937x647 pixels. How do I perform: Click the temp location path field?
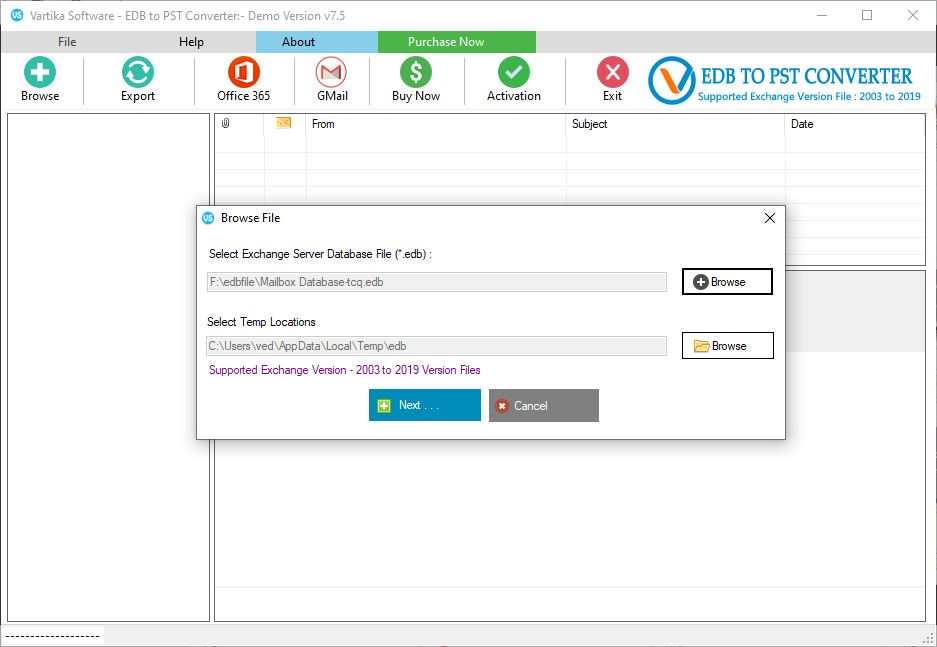click(x=437, y=346)
